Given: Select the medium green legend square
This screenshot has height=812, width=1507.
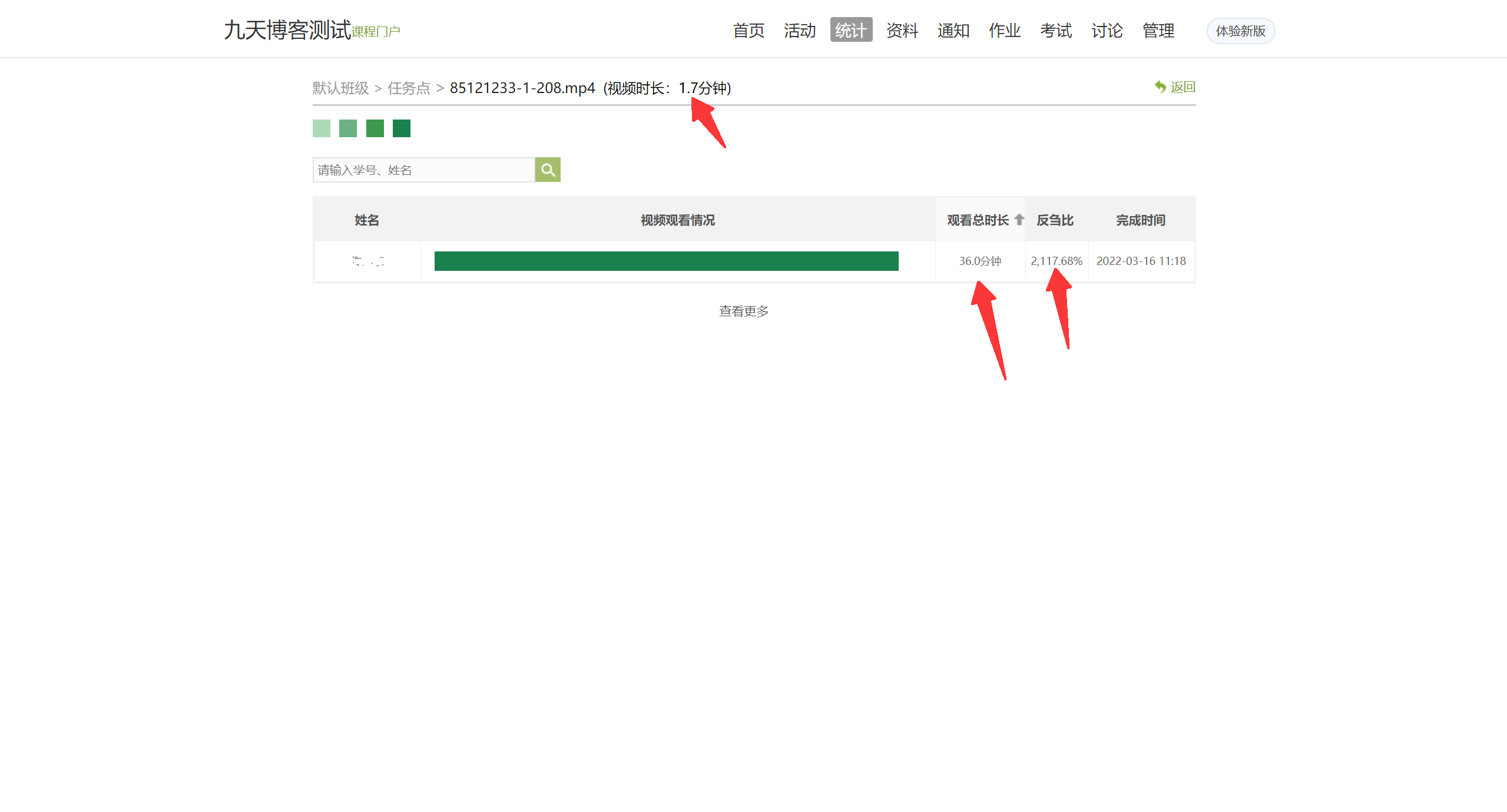Looking at the screenshot, I should (x=375, y=128).
